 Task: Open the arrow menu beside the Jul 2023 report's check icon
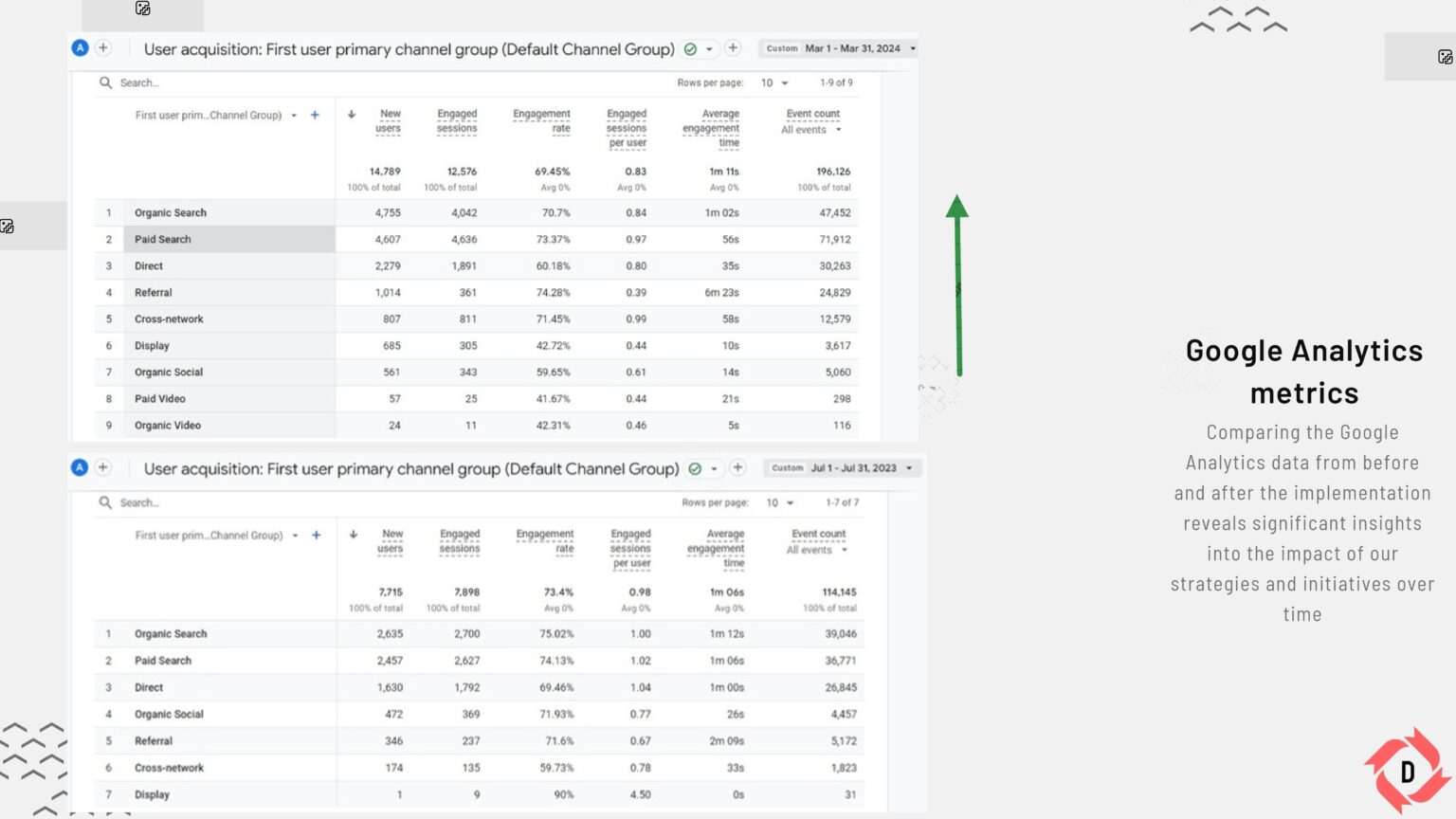pyautogui.click(x=714, y=469)
